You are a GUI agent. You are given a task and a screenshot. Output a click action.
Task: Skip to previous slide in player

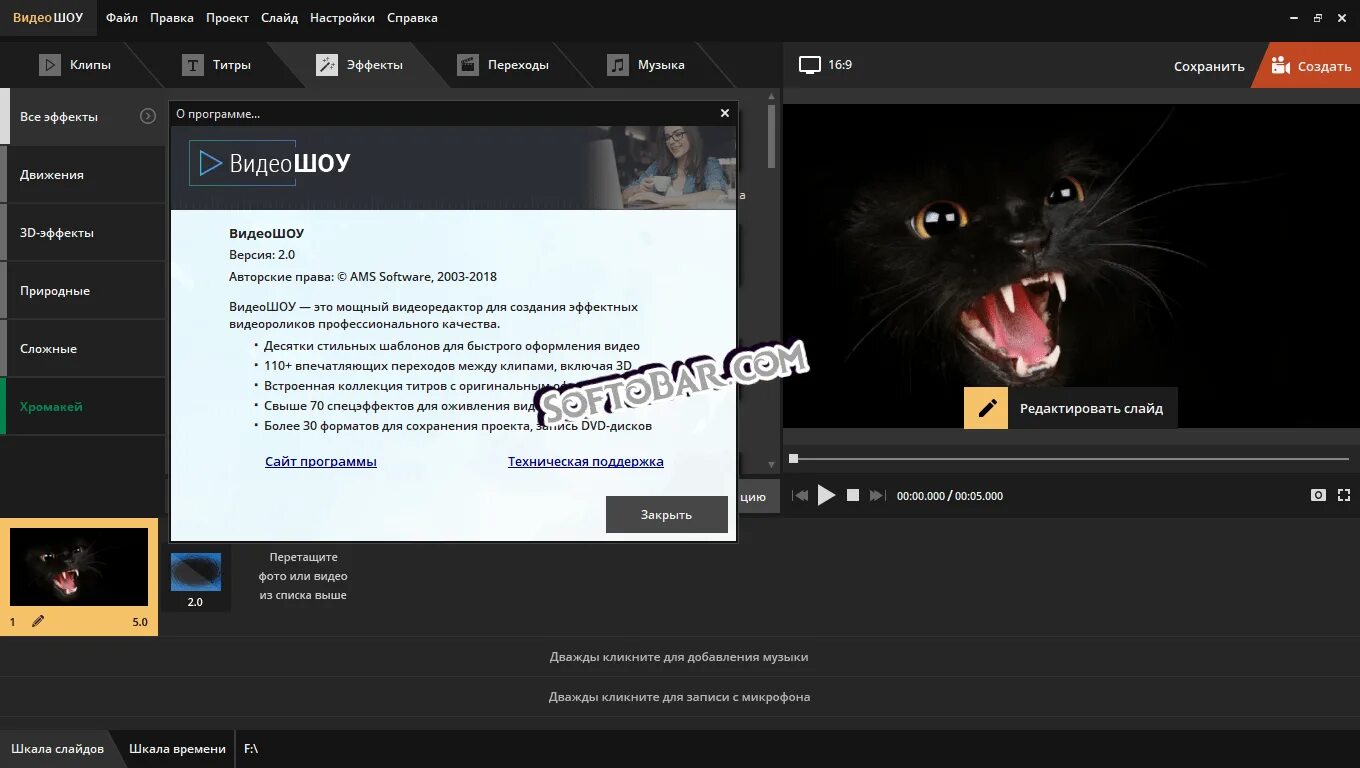tap(800, 495)
